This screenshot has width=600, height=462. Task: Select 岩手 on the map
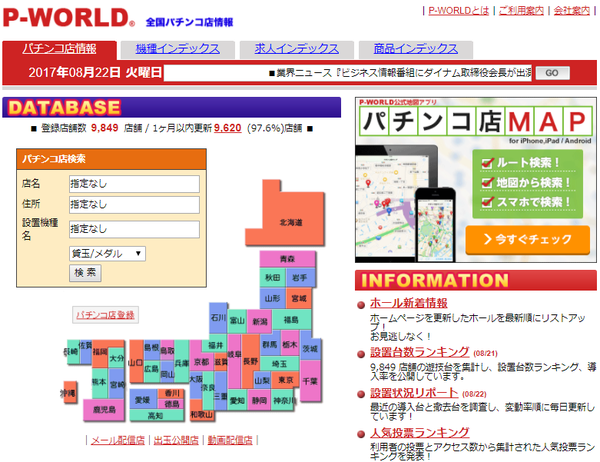300,278
